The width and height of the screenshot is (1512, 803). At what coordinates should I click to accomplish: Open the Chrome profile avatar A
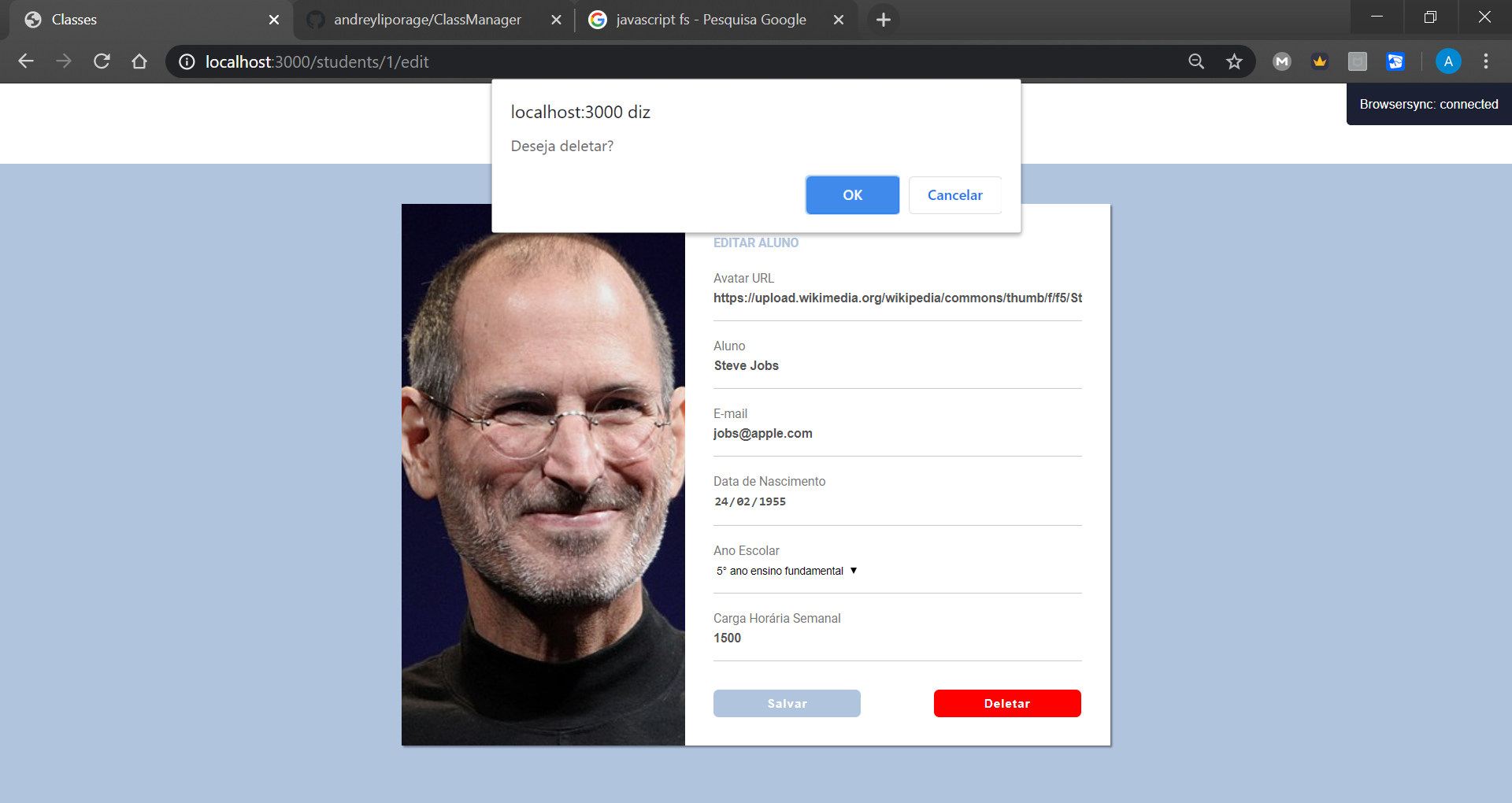pos(1447,61)
